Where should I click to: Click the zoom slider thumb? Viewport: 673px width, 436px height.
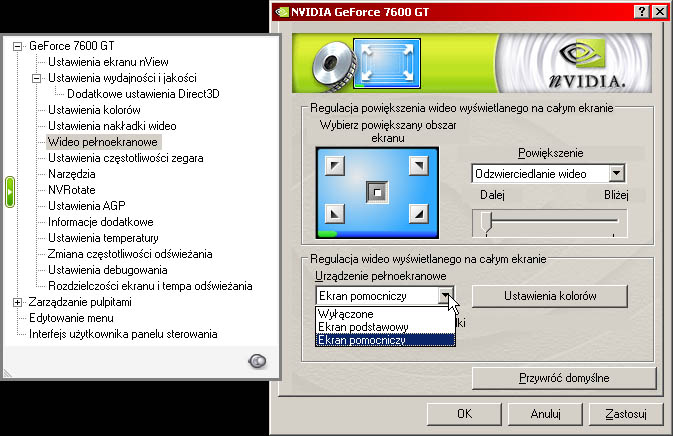(486, 222)
